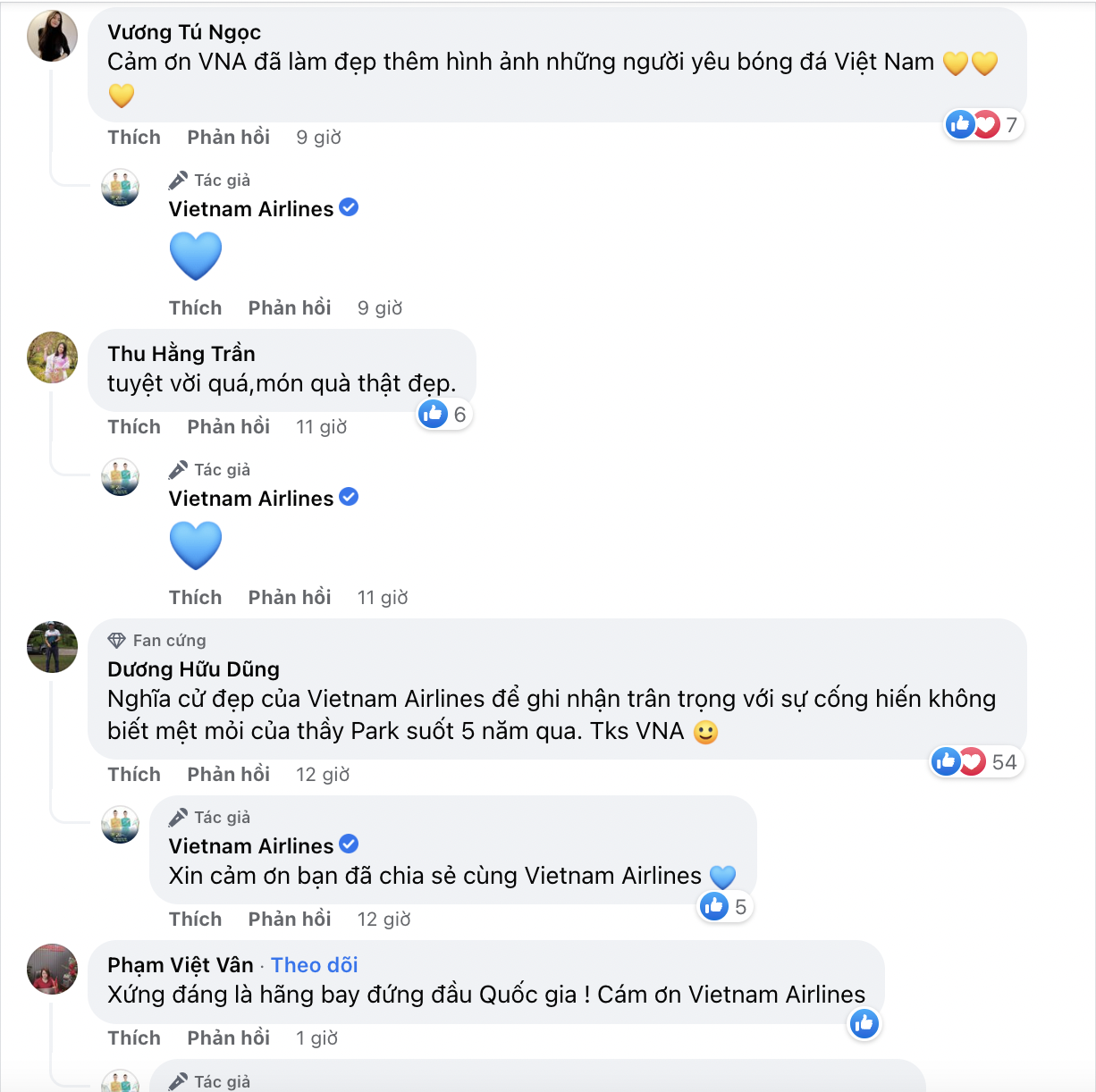Screen dimensions: 1096x1092
Task: View reactions on Vương Tú Ngọc's comment
Action: tap(983, 124)
